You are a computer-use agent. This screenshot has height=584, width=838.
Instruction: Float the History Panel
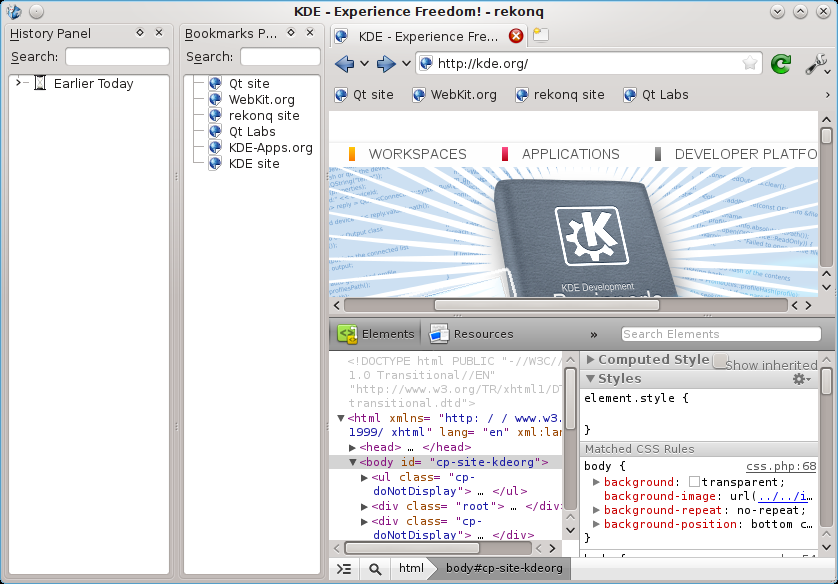coord(140,33)
